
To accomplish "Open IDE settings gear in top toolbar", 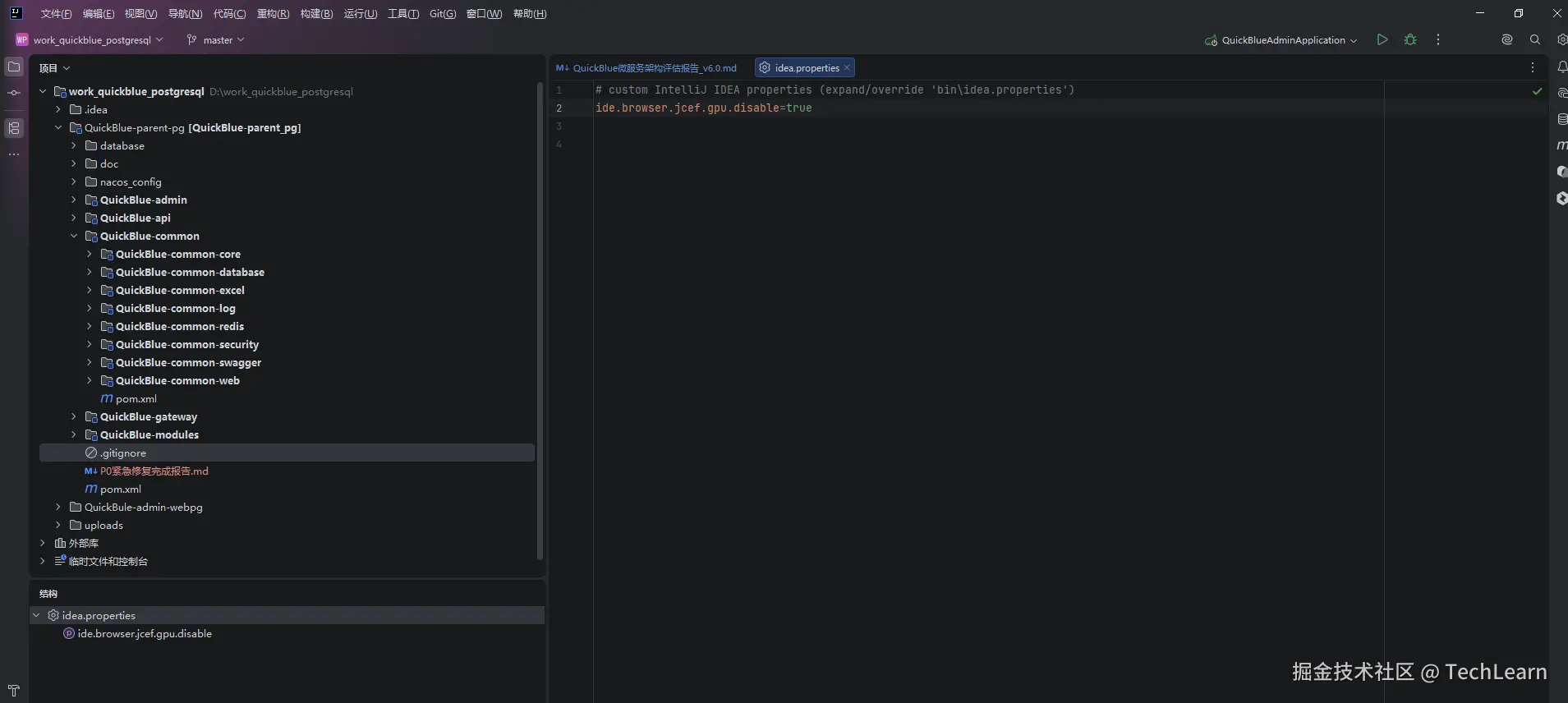I will 1561,39.
